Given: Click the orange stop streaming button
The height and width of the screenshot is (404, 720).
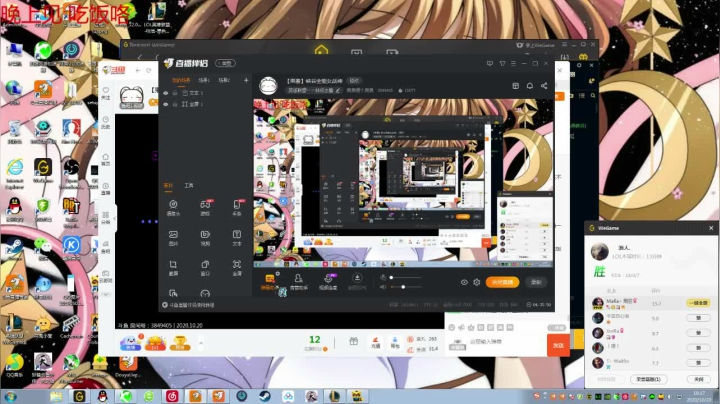Looking at the screenshot, I should pyautogui.click(x=502, y=282).
